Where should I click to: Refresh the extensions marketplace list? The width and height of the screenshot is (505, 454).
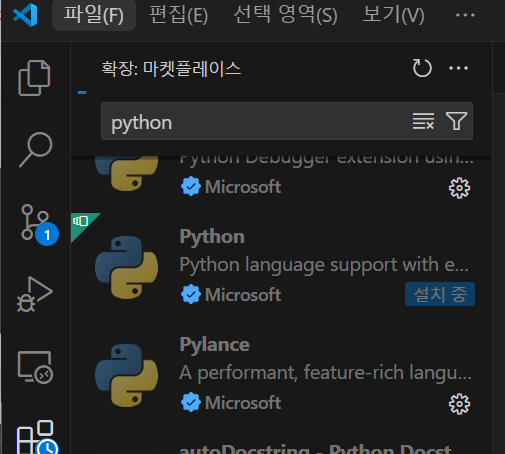(422, 68)
